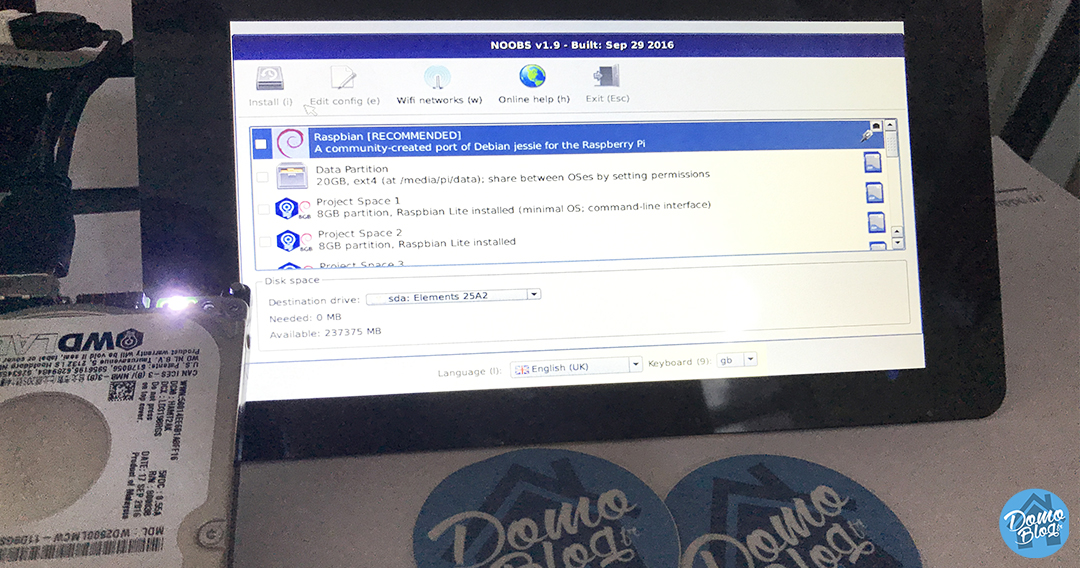The height and width of the screenshot is (568, 1080).
Task: Open the Language dropdown arrow
Action: [x=635, y=364]
